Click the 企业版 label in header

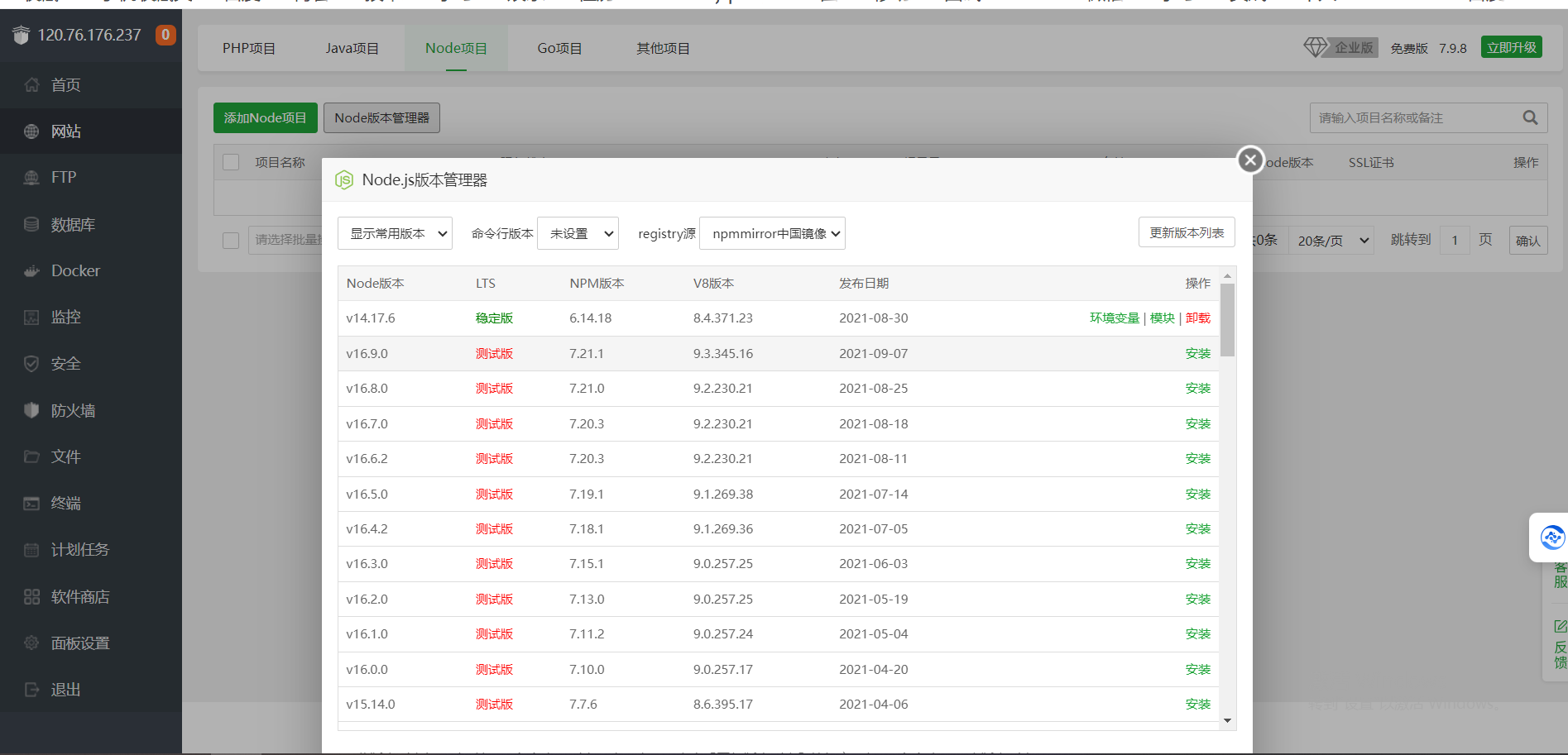(x=1354, y=48)
